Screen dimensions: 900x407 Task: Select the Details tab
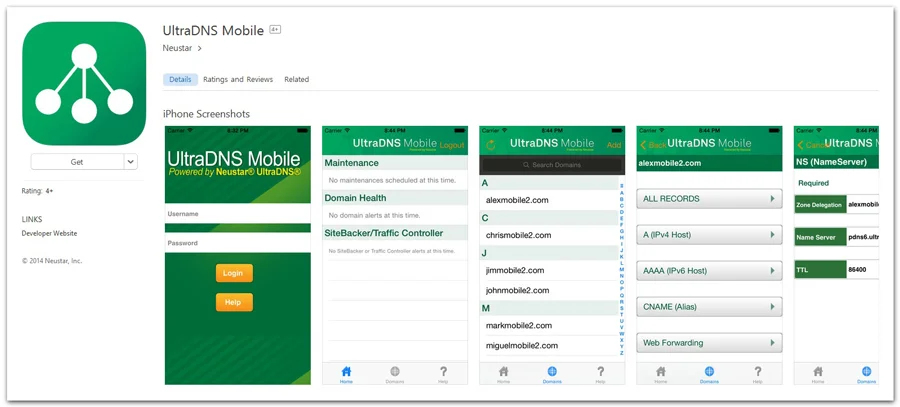[x=180, y=80]
